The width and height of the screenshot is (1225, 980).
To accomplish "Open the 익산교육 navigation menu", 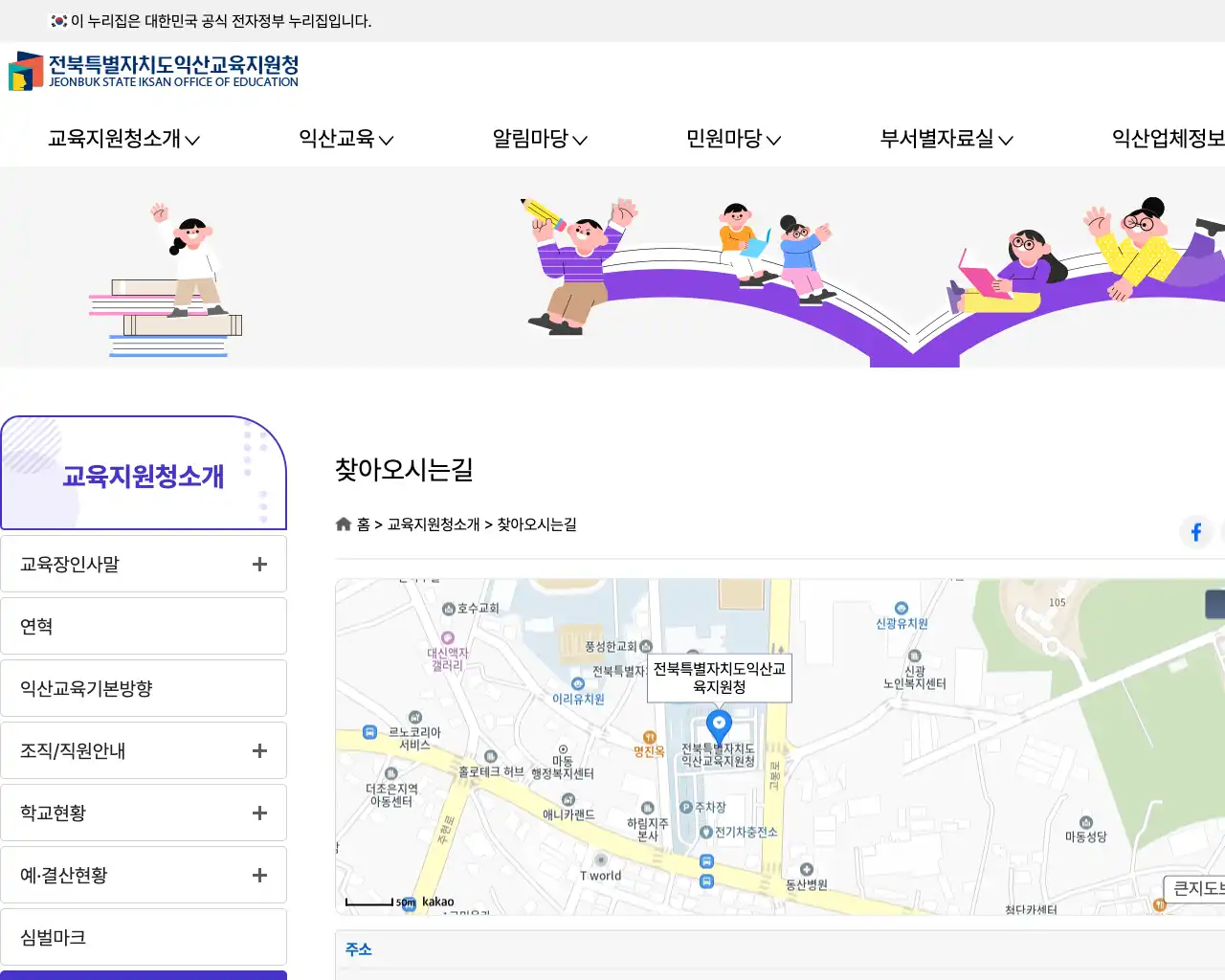I will (343, 139).
